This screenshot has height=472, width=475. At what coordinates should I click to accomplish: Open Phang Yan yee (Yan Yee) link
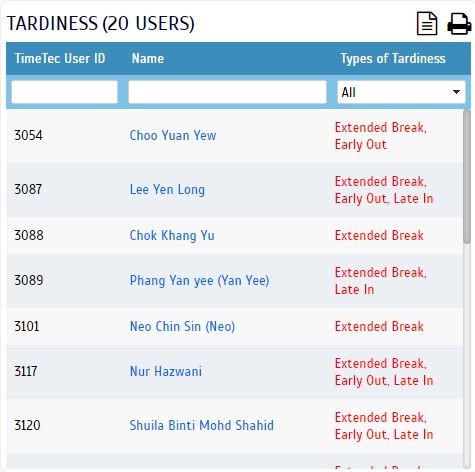[x=199, y=281]
